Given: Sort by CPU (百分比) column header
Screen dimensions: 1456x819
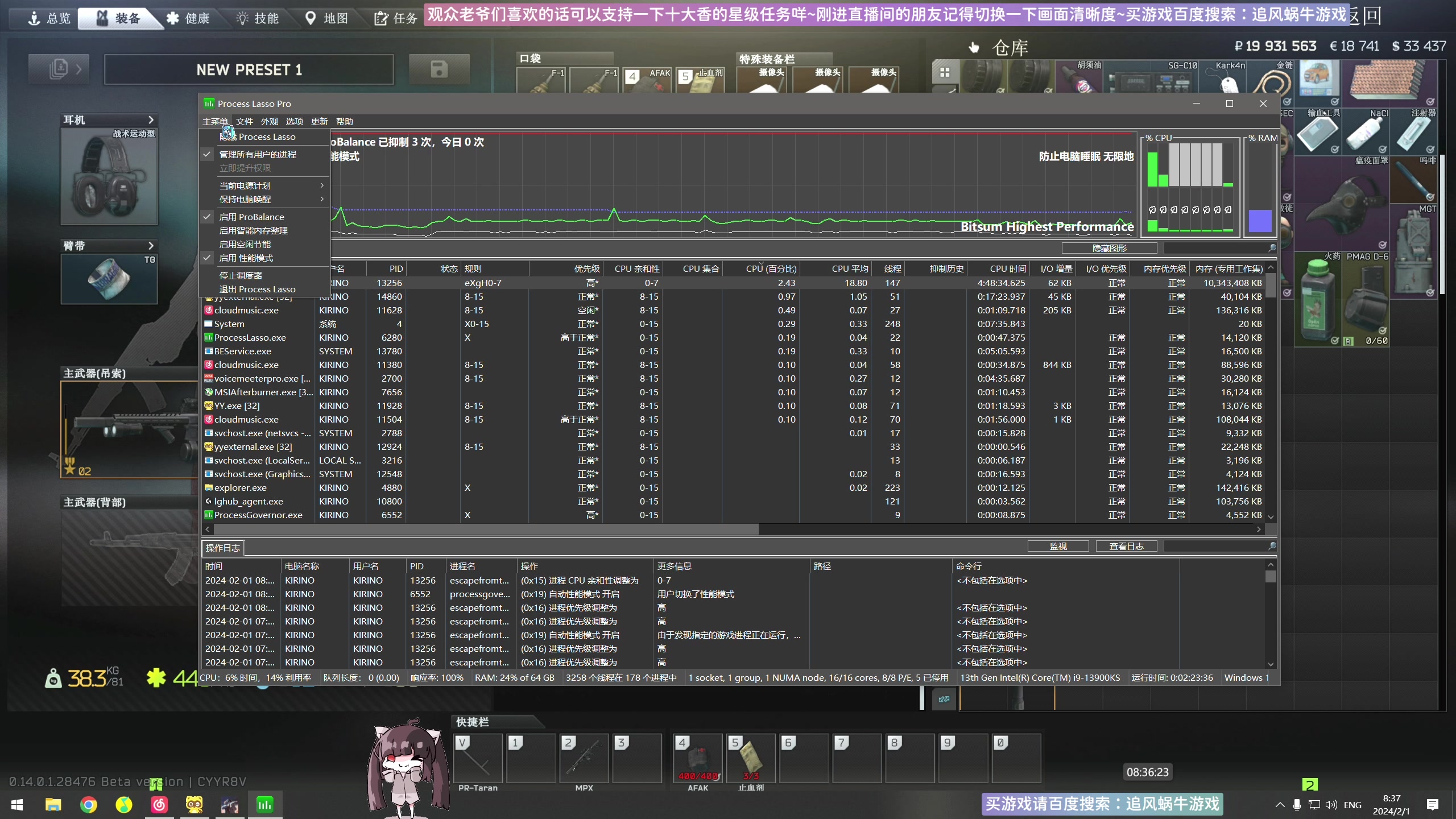Looking at the screenshot, I should 762,268.
